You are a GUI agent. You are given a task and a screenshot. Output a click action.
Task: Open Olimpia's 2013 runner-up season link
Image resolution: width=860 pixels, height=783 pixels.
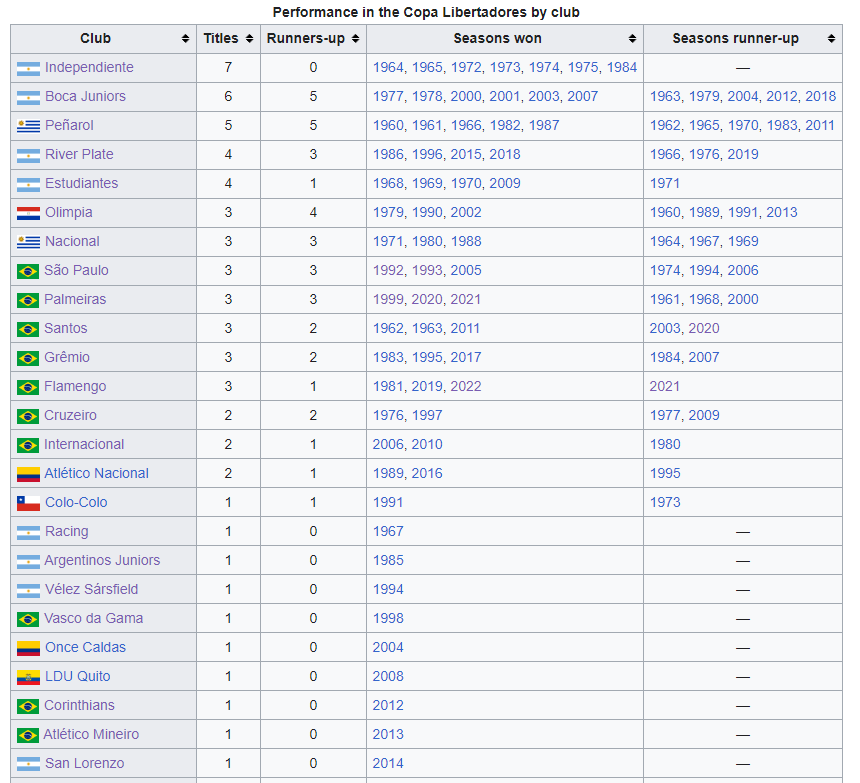[x=782, y=213]
